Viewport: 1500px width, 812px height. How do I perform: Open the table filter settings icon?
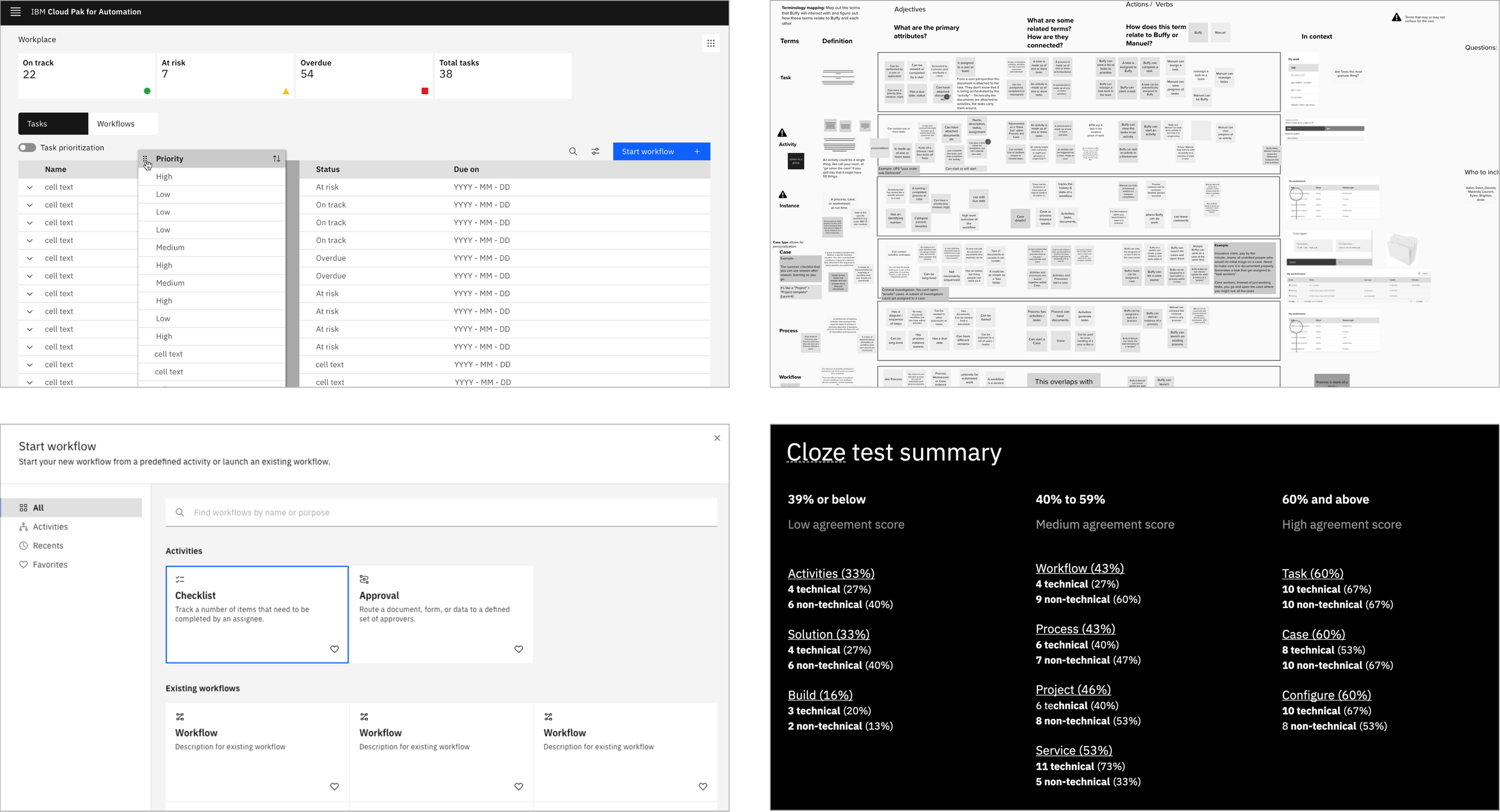tap(595, 152)
